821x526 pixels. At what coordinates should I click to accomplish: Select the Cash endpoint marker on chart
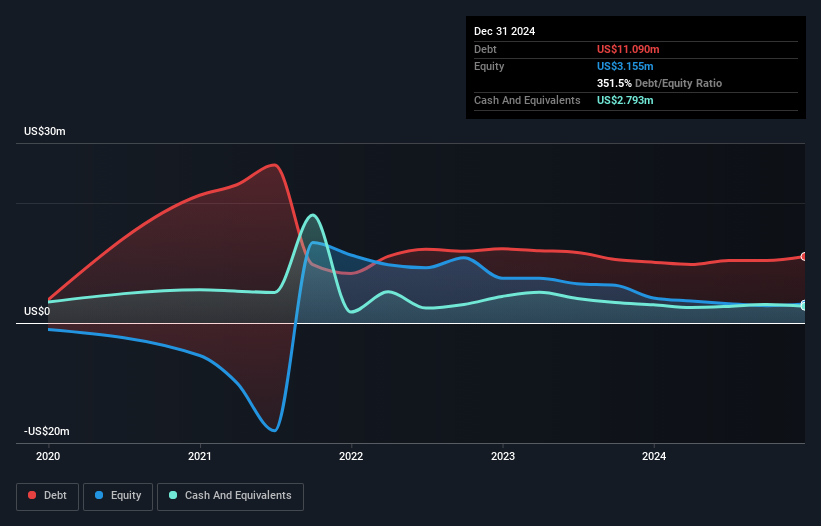(x=804, y=306)
